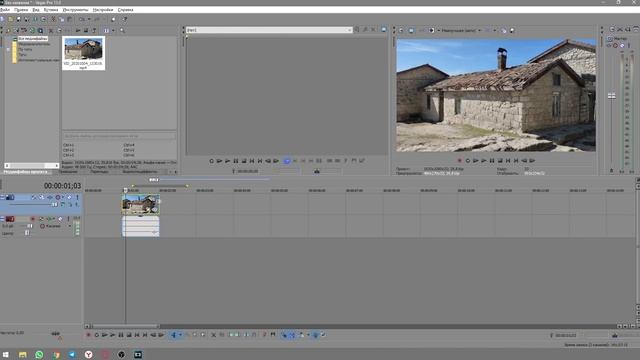This screenshot has width=640, height=360.
Task: Minimize the audio track header
Action: (x=2, y=219)
